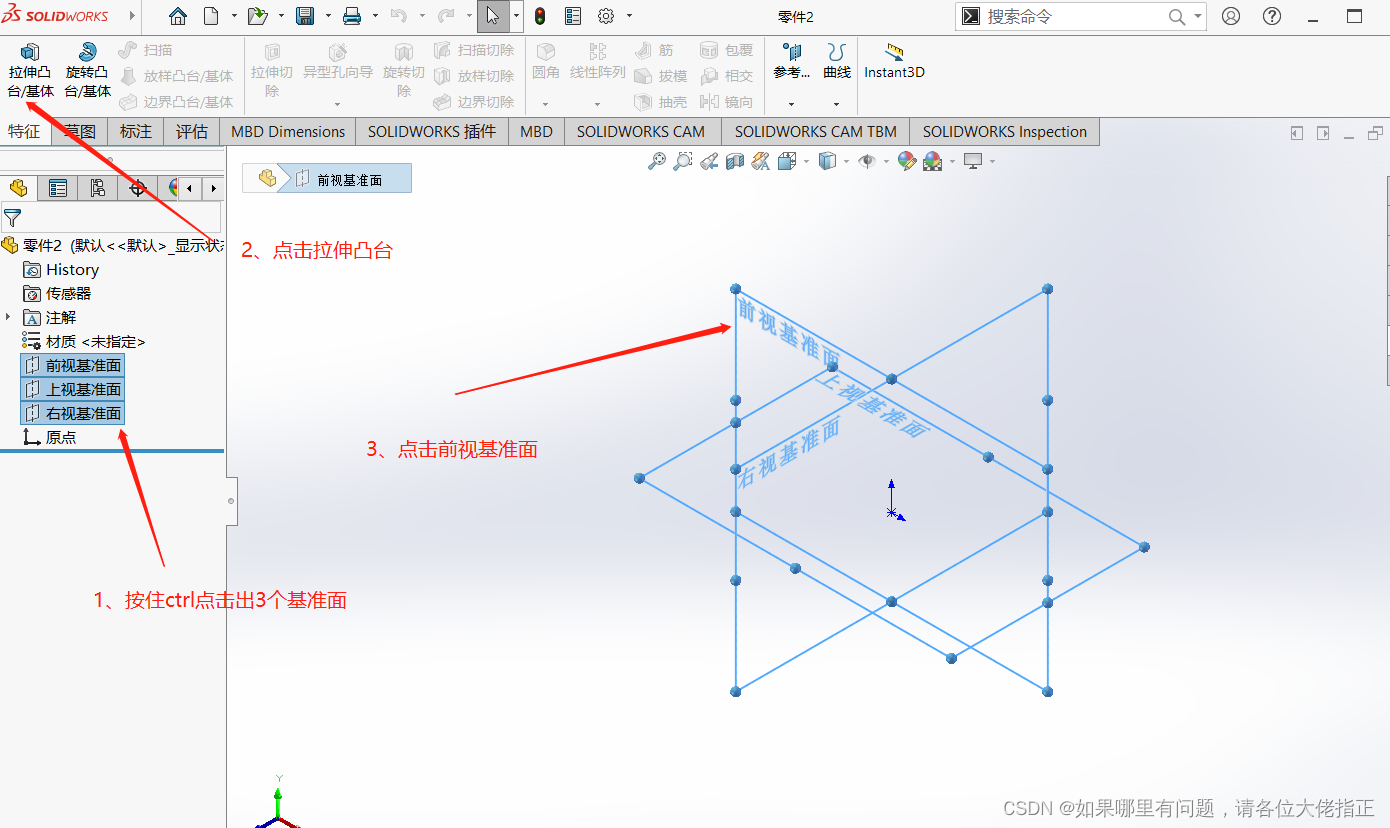Open the PropertyManager tab icon
The width and height of the screenshot is (1390, 828).
[58, 188]
